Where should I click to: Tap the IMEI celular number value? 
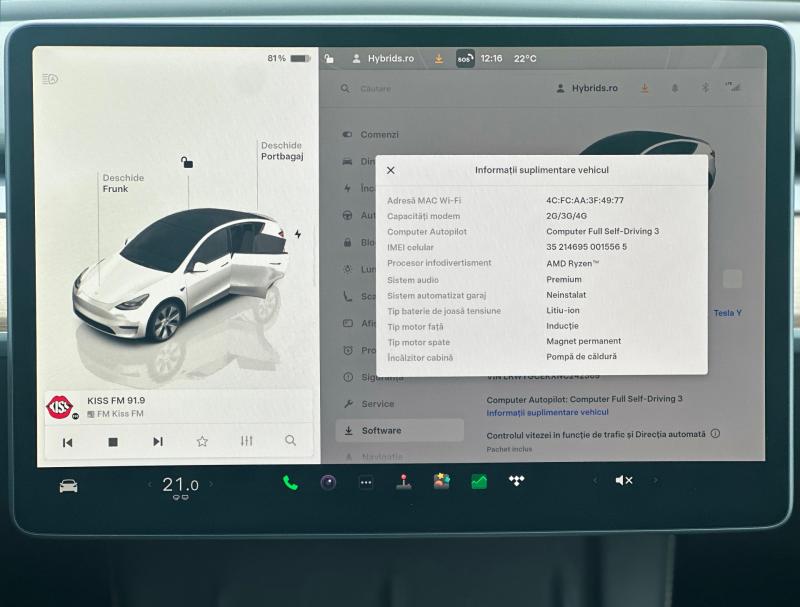pyautogui.click(x=586, y=247)
